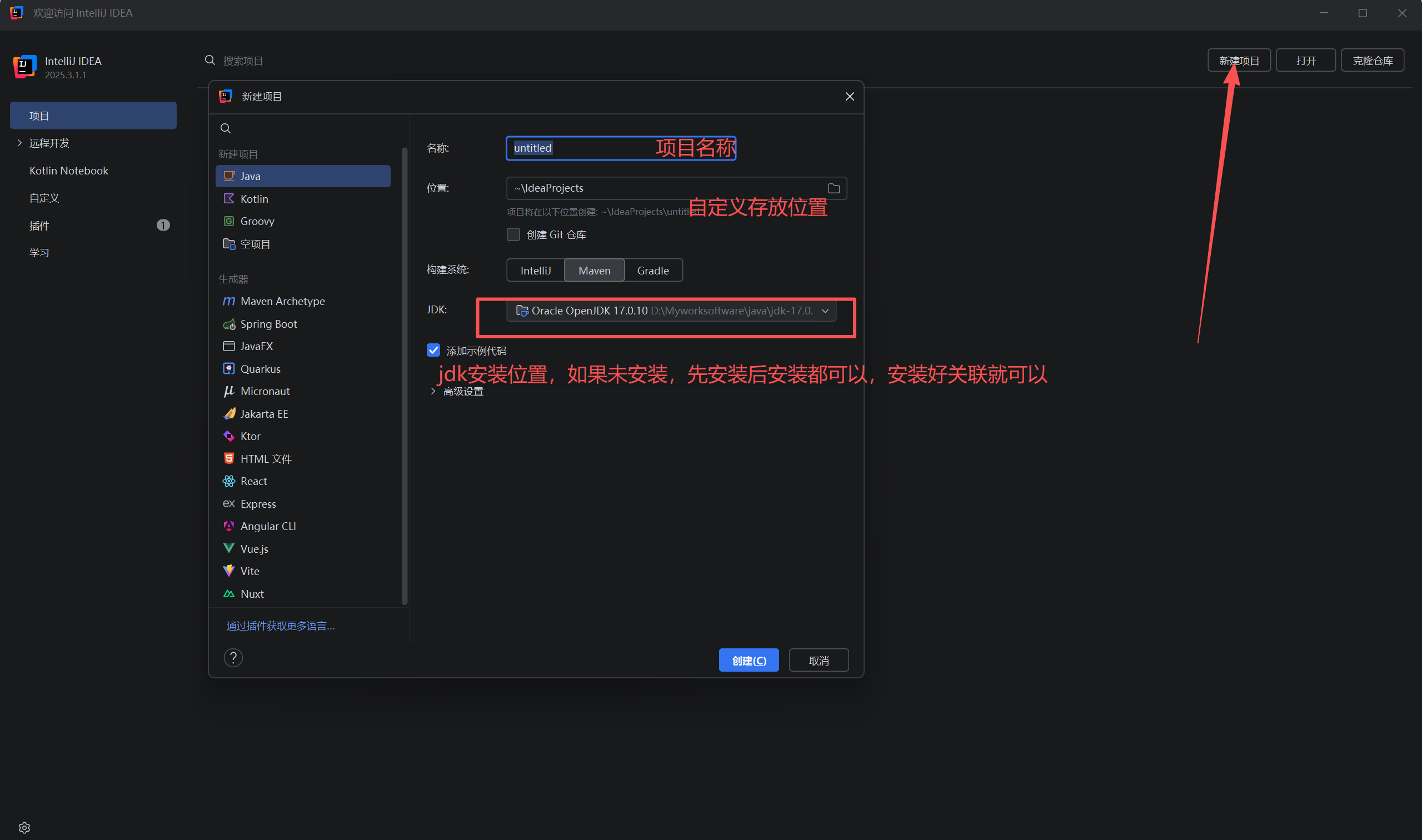Click the blue Create button
The height and width of the screenshot is (840, 1422).
[749, 661]
